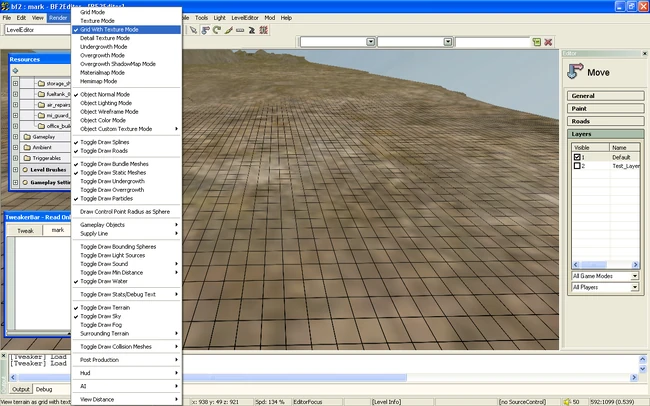
Task: Enable the Test_Layer visibility checkbox
Action: pos(577,166)
